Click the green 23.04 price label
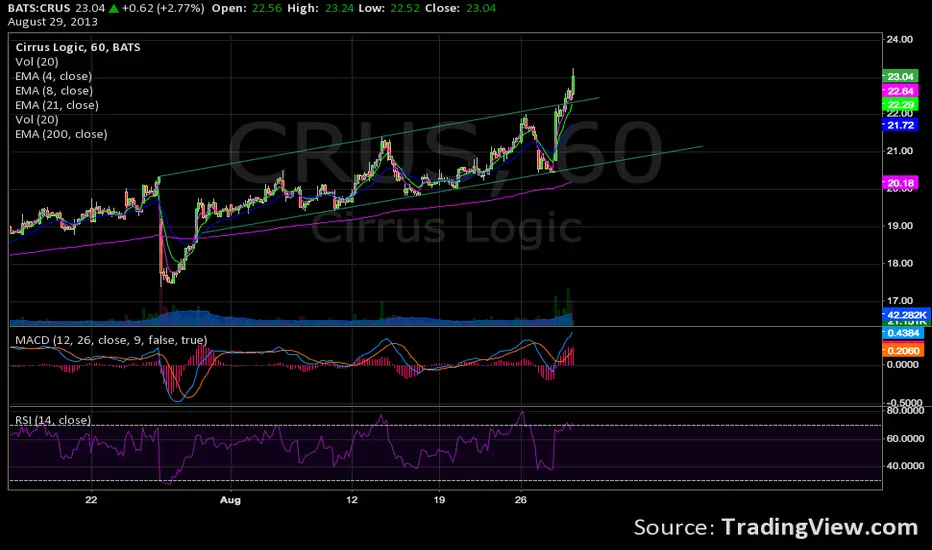Screen dimensions: 932x550 tap(900, 76)
